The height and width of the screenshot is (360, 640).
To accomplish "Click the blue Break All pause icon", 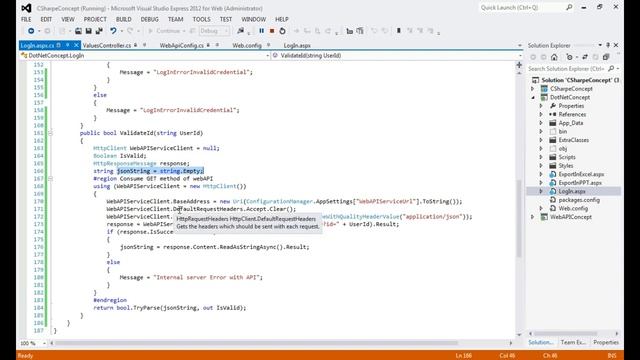I will pos(262,31).
